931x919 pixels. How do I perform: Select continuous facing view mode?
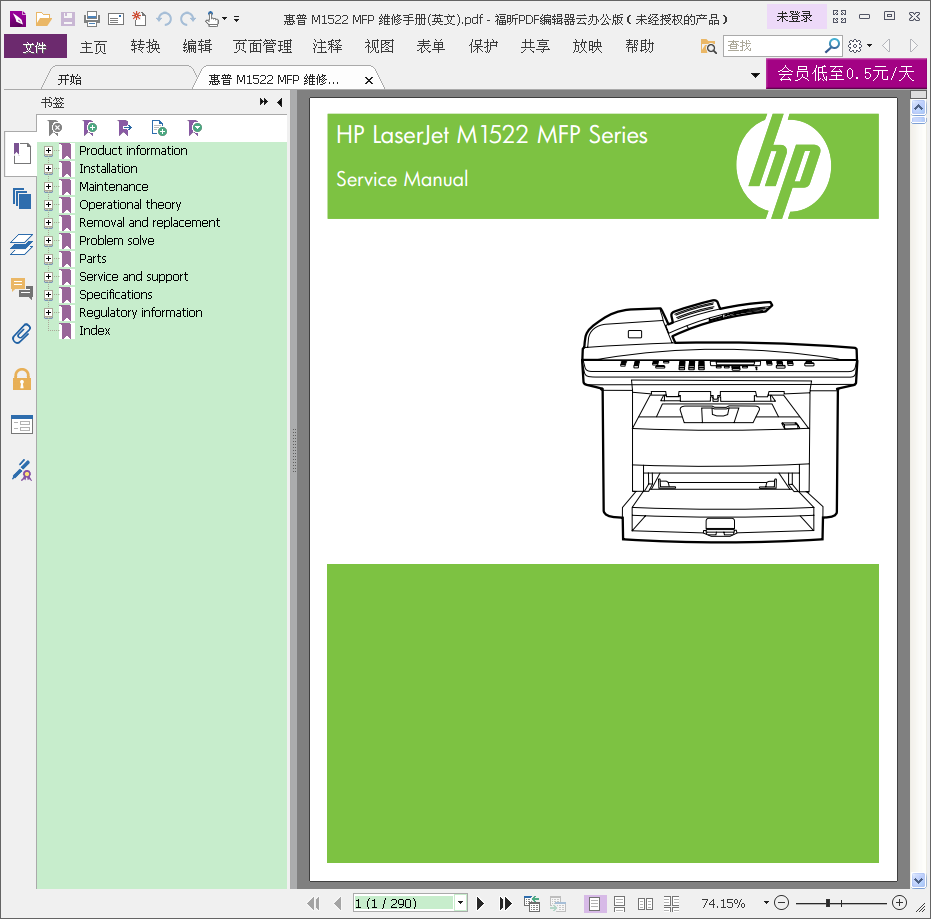click(672, 904)
